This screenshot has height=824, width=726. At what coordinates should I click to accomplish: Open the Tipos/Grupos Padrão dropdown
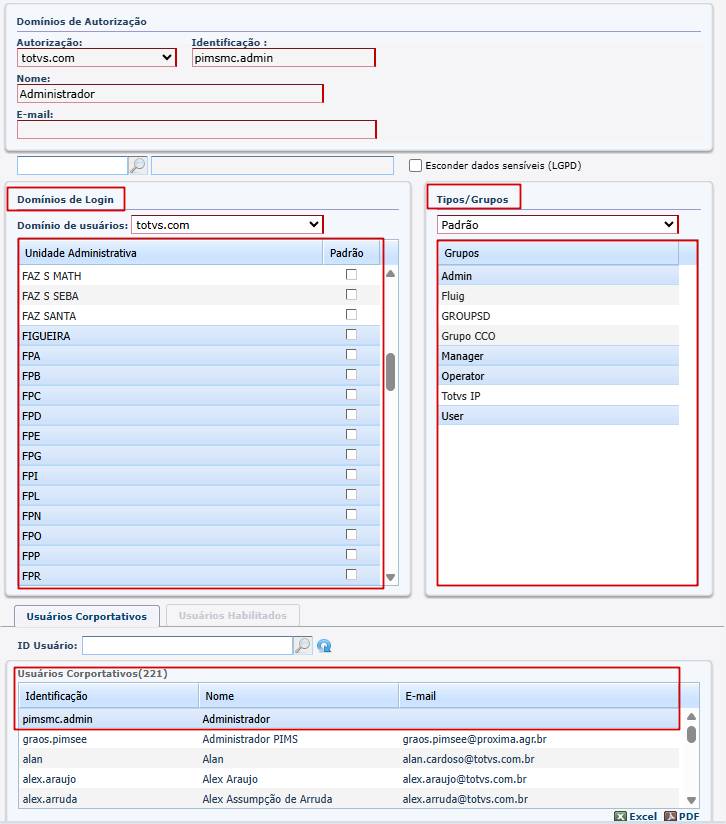point(557,225)
